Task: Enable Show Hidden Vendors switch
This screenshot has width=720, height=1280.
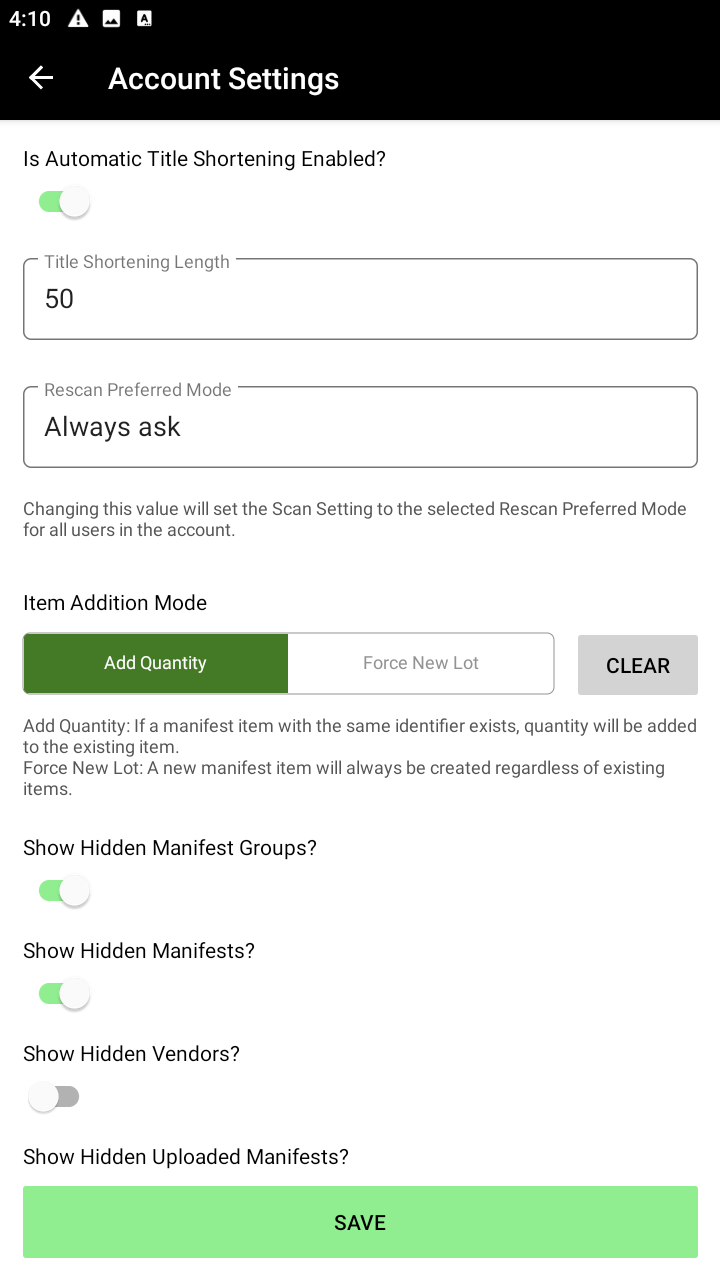Action: 54,1097
